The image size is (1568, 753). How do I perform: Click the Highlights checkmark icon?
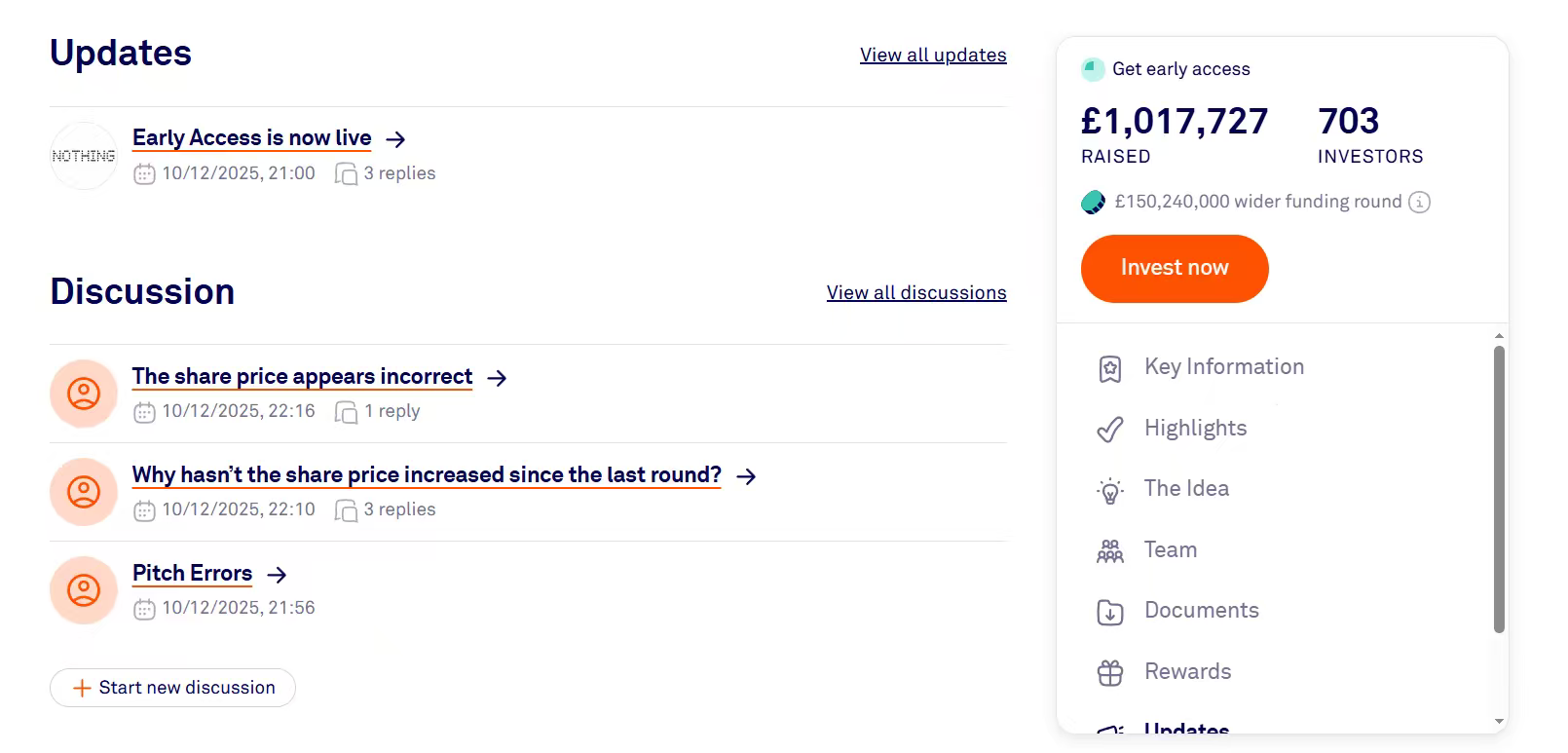coord(1110,430)
